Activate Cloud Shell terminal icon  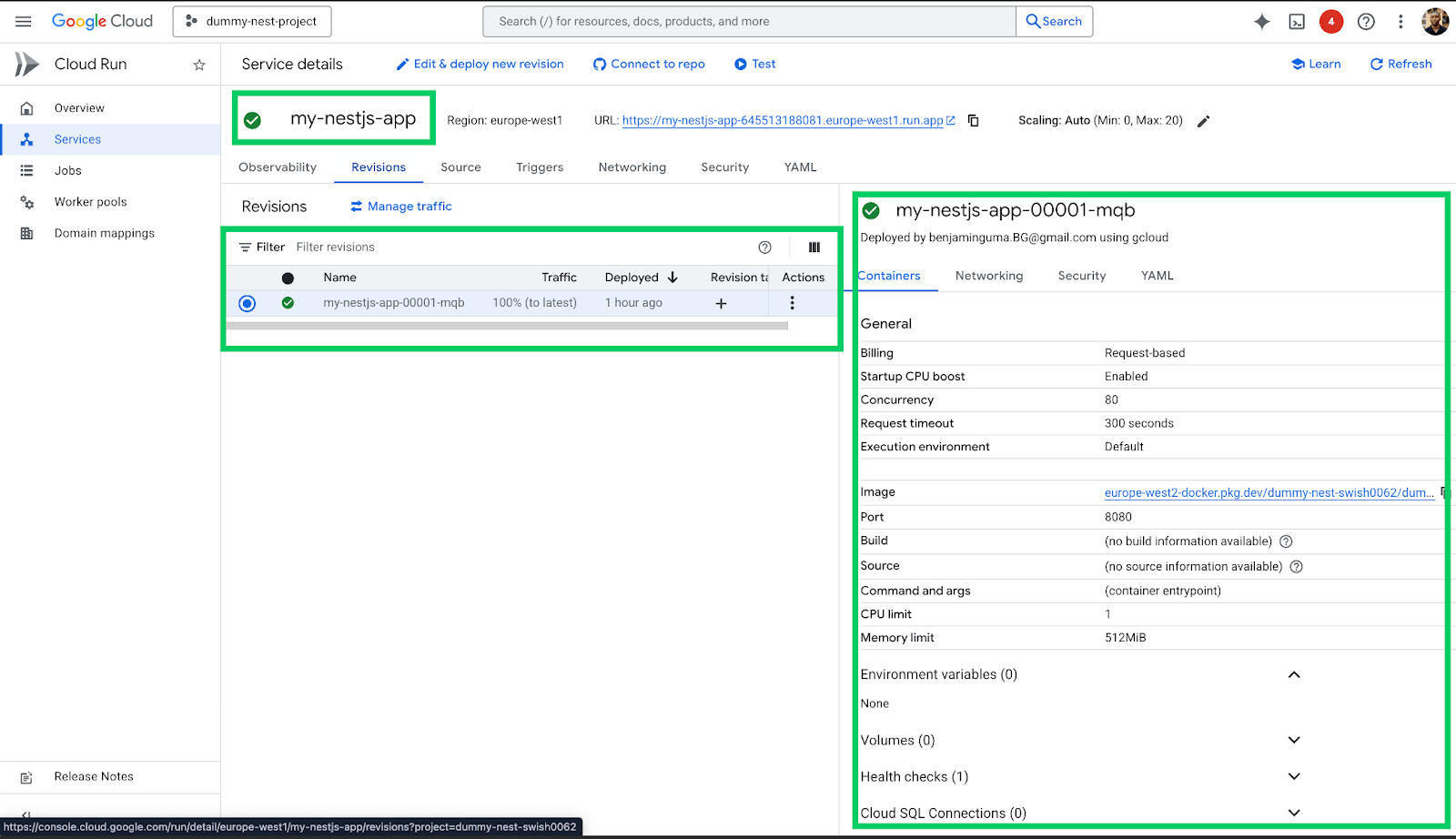1297,22
